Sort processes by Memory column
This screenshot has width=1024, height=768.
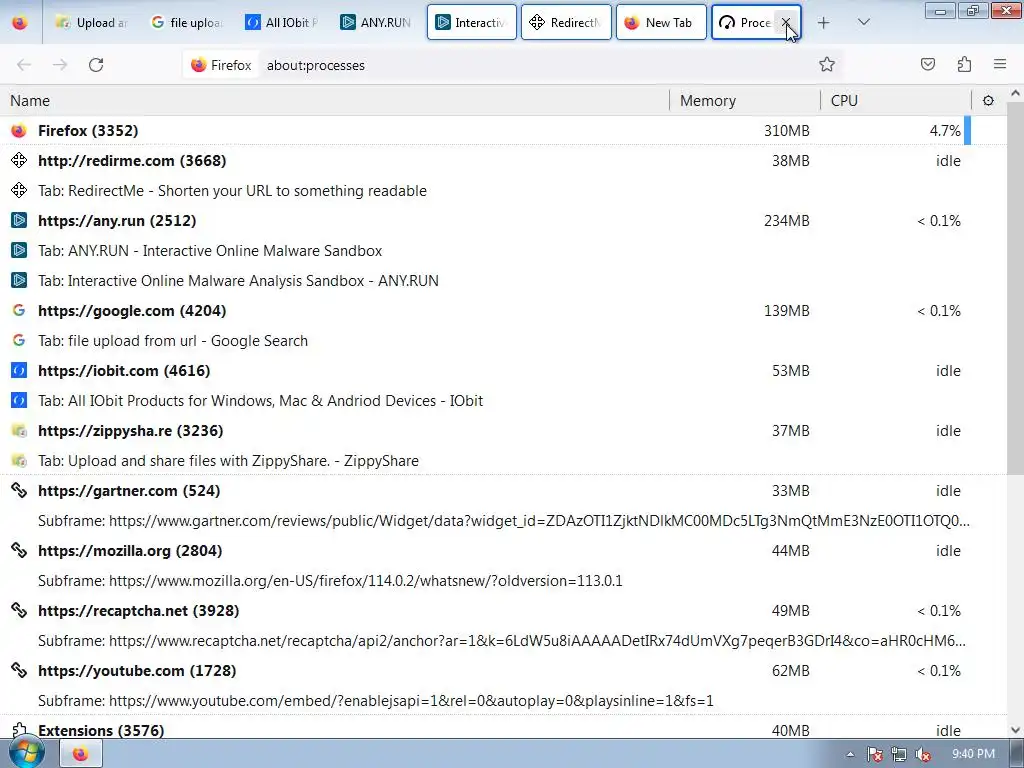click(x=744, y=101)
